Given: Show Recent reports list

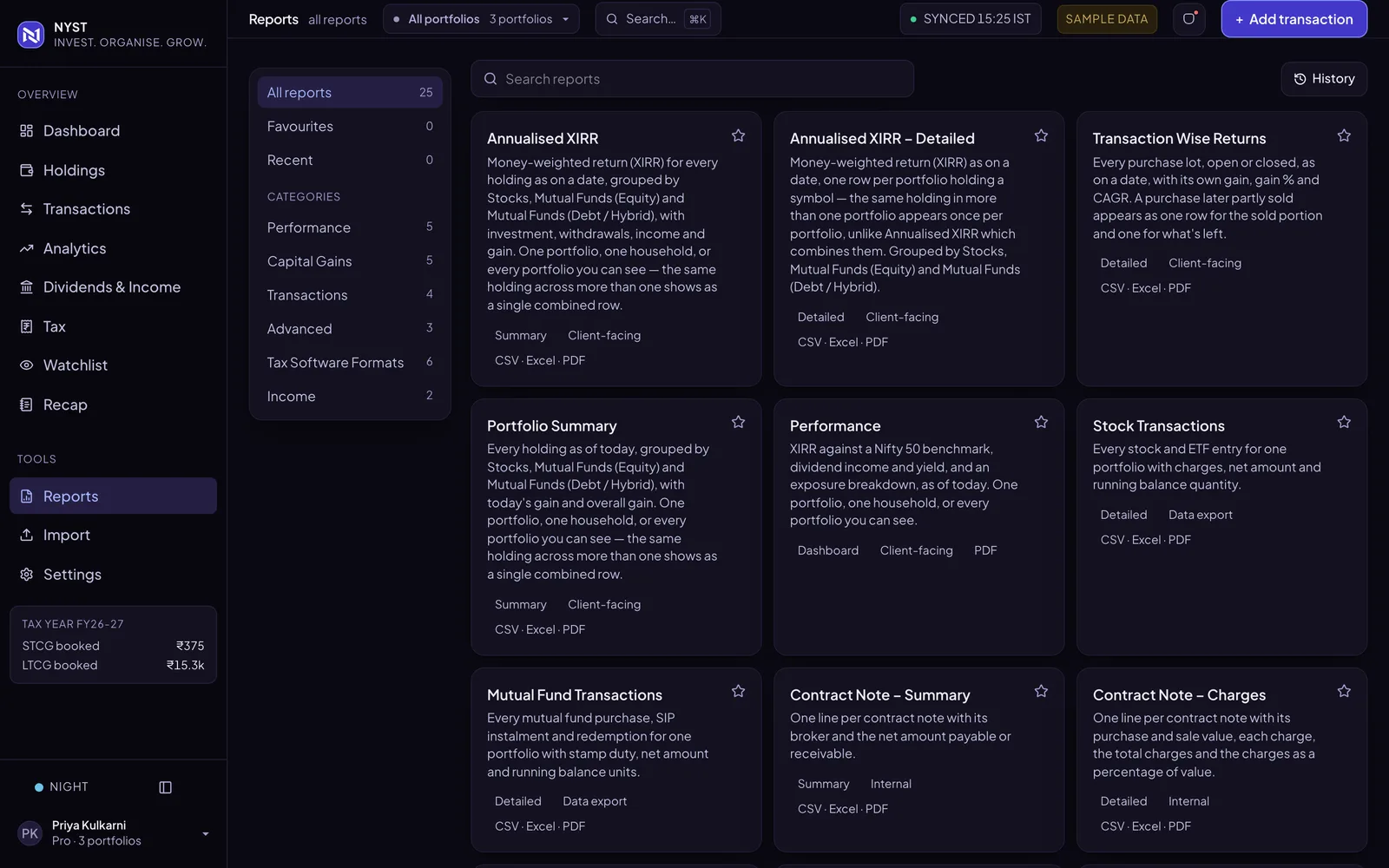Looking at the screenshot, I should coord(350,160).
